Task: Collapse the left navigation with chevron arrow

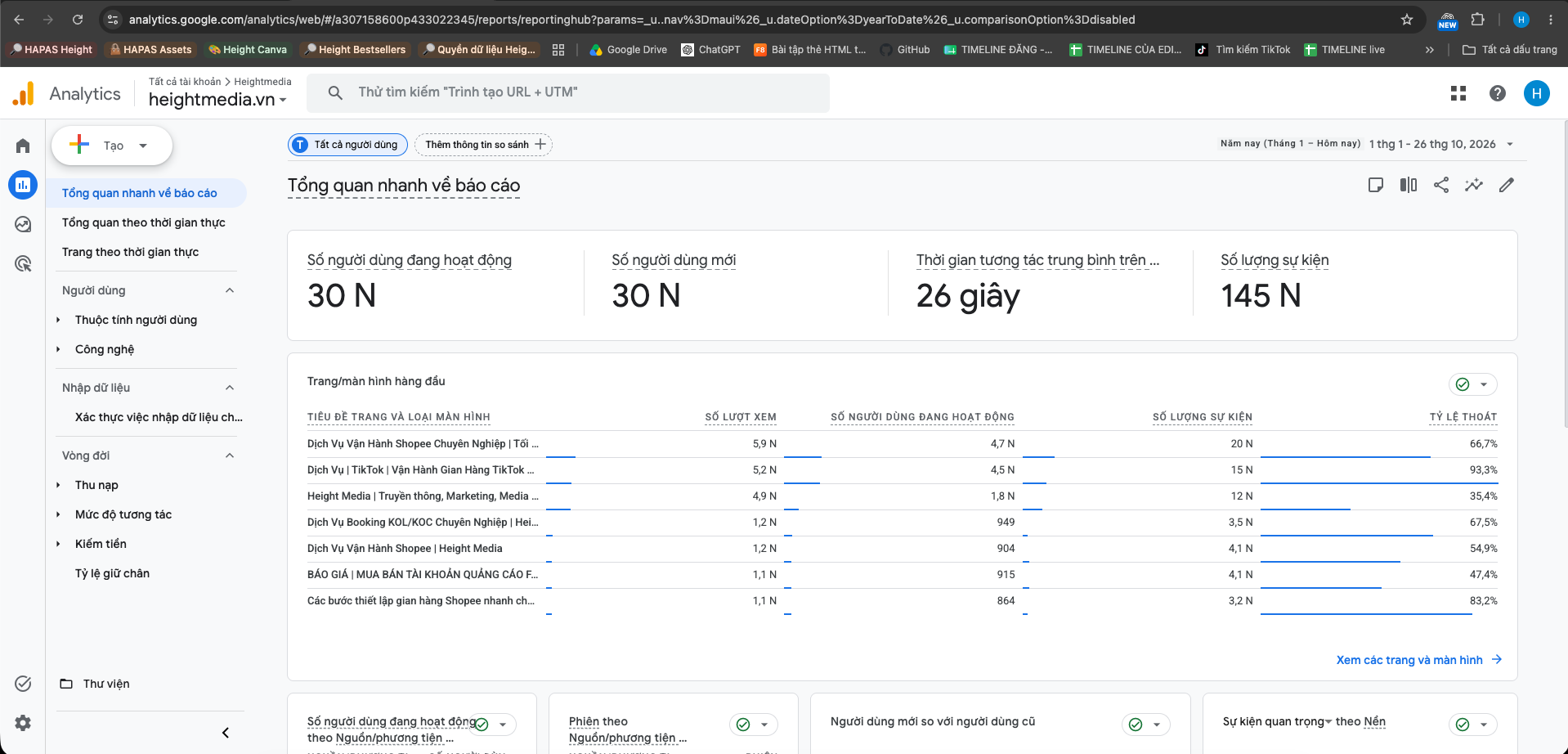Action: pos(226,733)
